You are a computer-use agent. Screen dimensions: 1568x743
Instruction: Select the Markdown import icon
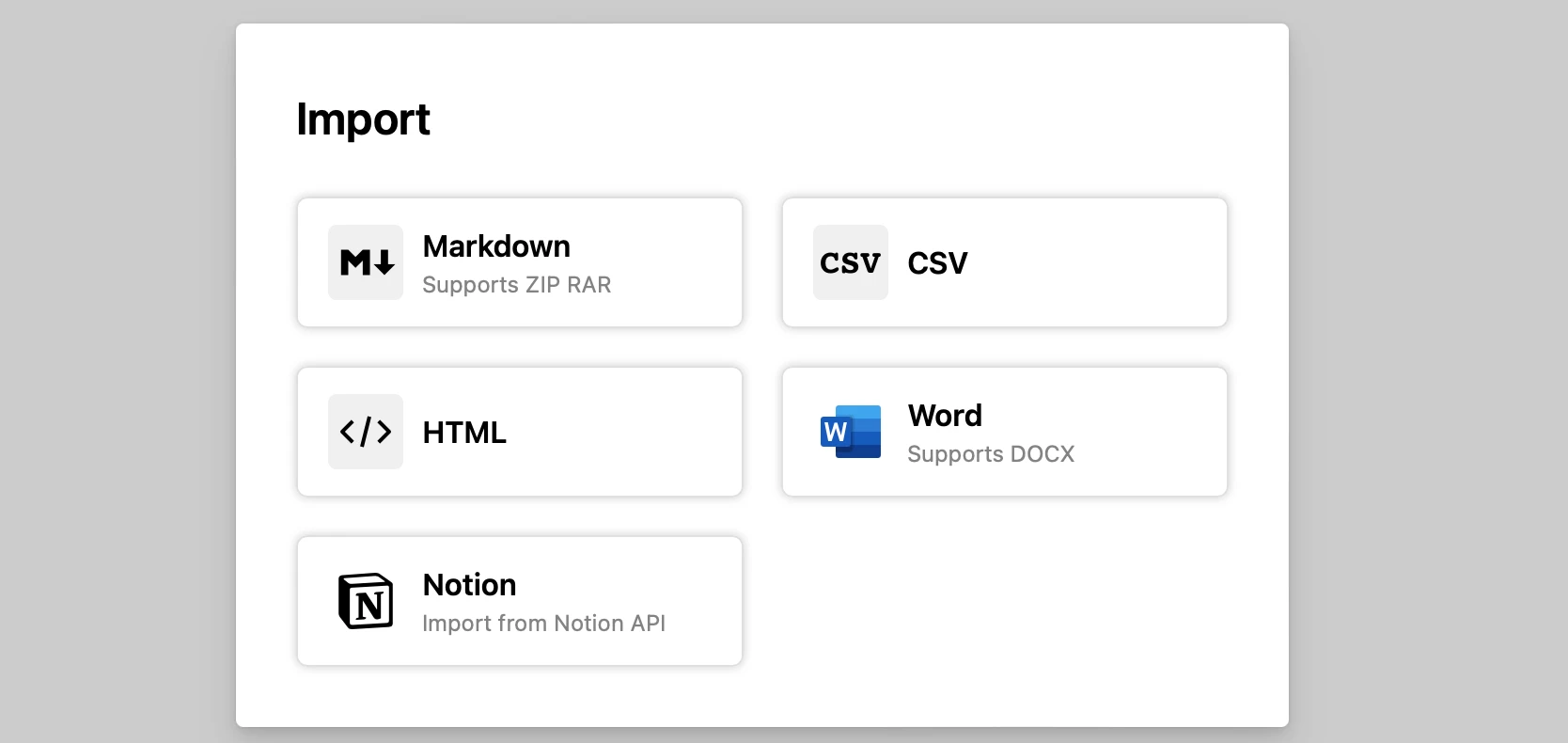[365, 262]
